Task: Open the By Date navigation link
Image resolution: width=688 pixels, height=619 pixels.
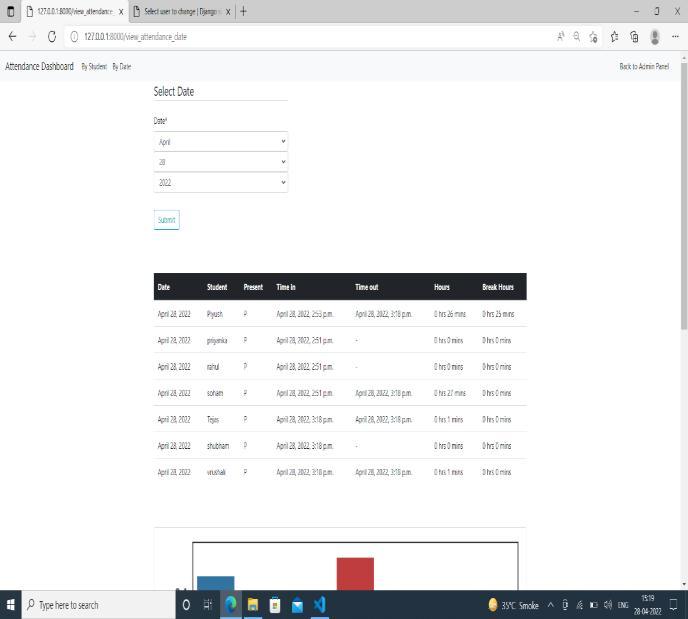Action: (122, 66)
